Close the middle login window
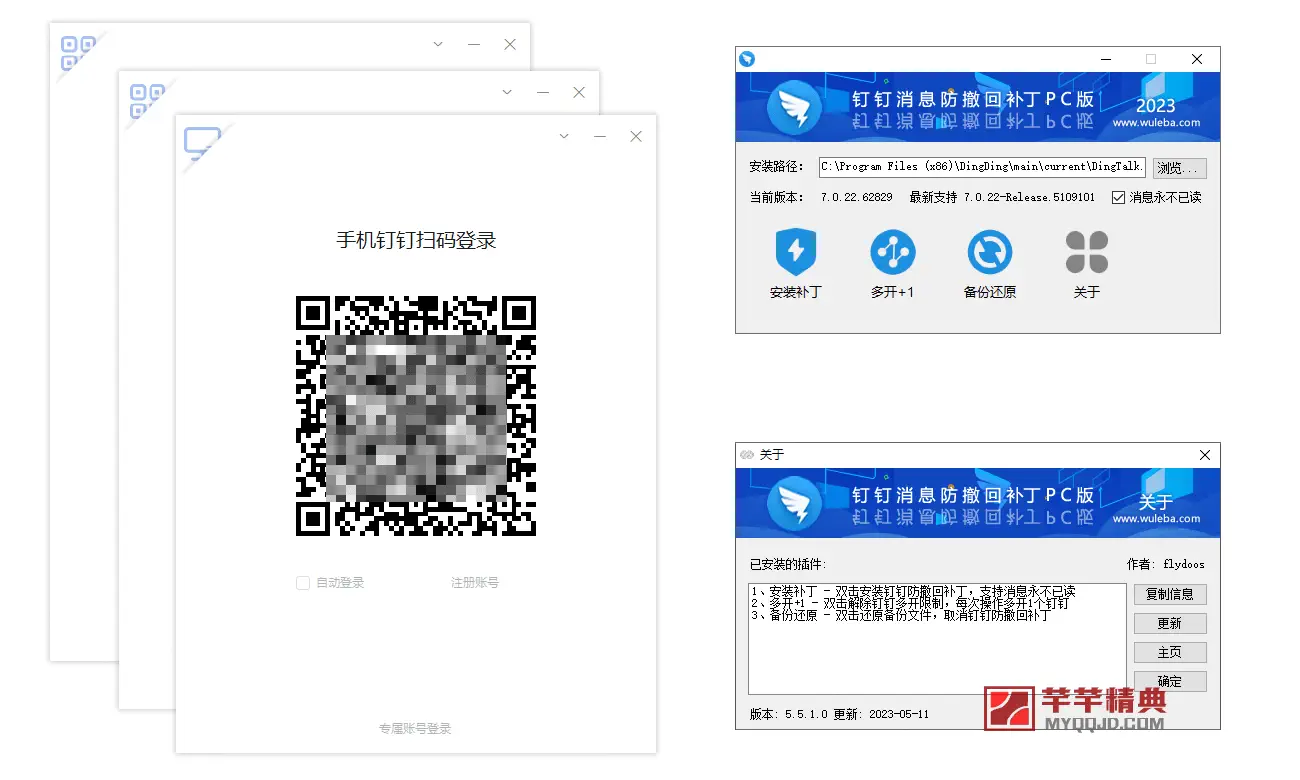The width and height of the screenshot is (1300, 780). [579, 92]
